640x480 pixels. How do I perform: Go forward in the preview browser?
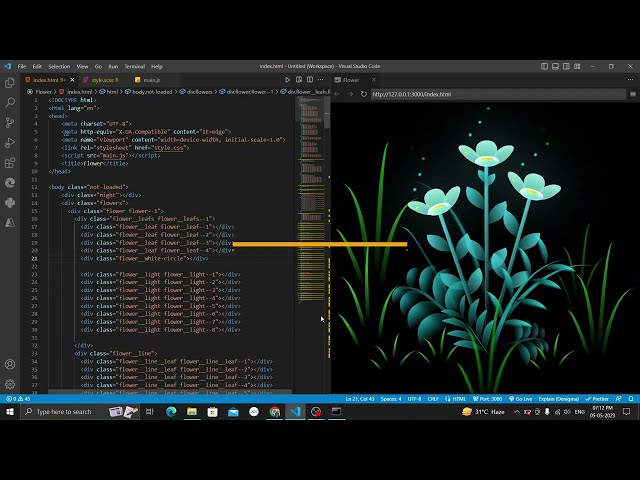point(350,94)
